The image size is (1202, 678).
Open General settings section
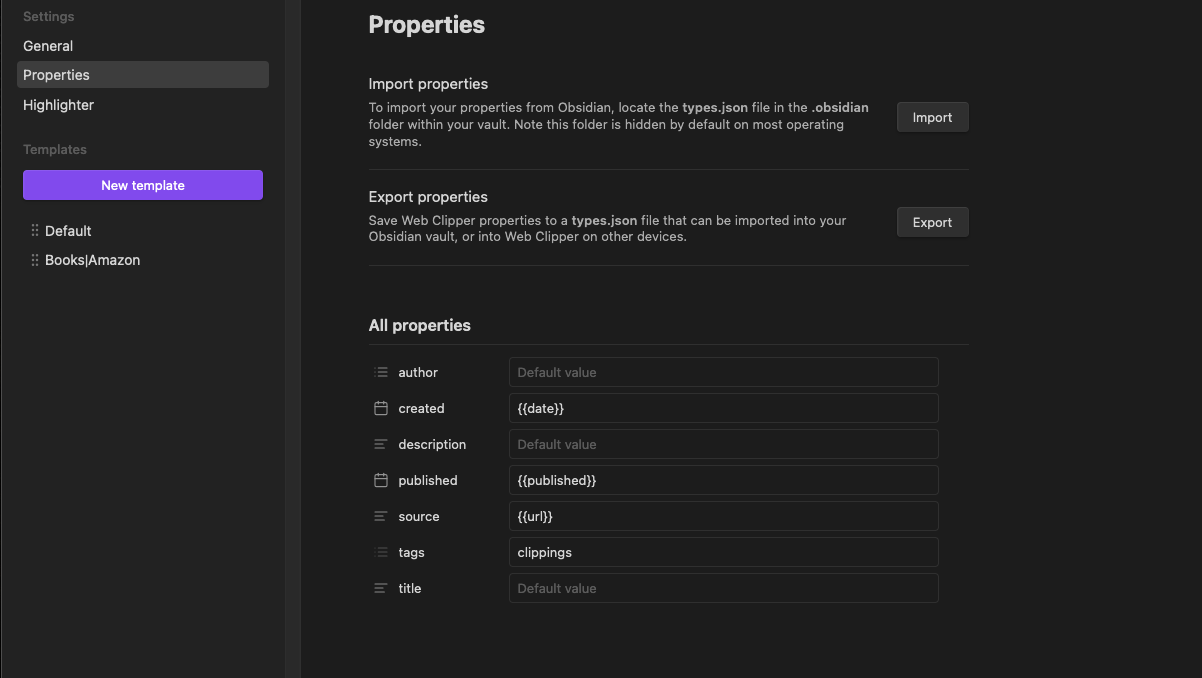[x=48, y=46]
